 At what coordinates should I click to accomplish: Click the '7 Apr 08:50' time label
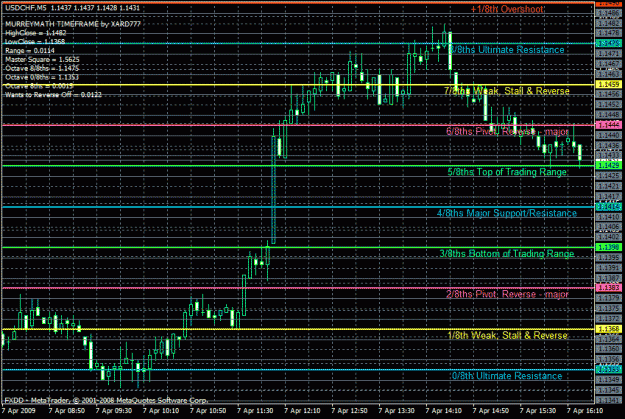pos(67,411)
